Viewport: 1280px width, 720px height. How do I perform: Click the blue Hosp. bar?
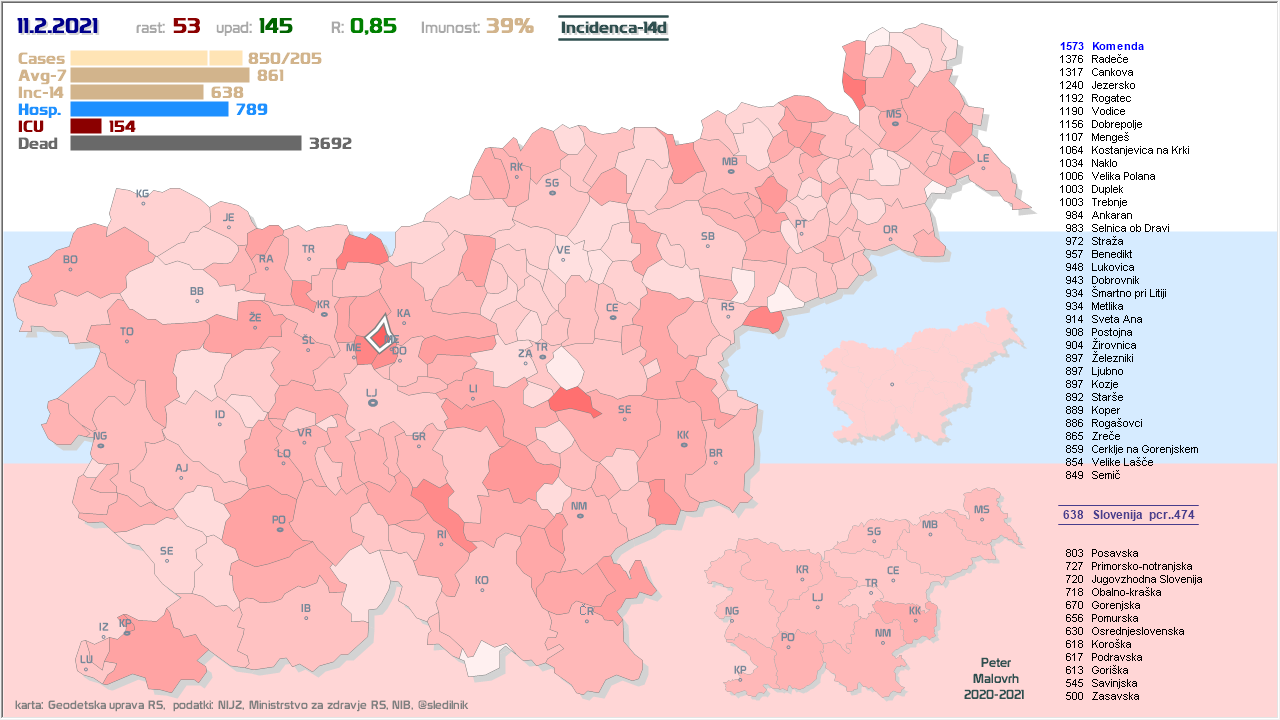[x=150, y=109]
